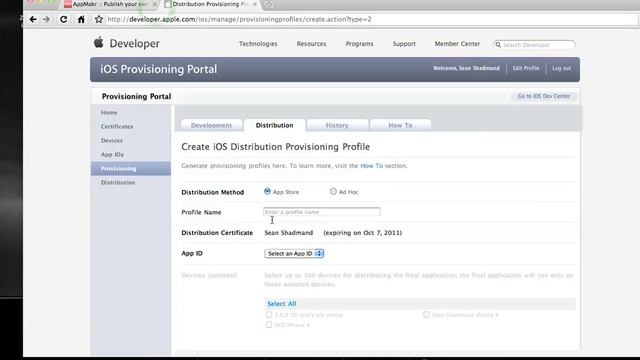Select the App Store radio button
This screenshot has width=640, height=360.
tap(267, 191)
